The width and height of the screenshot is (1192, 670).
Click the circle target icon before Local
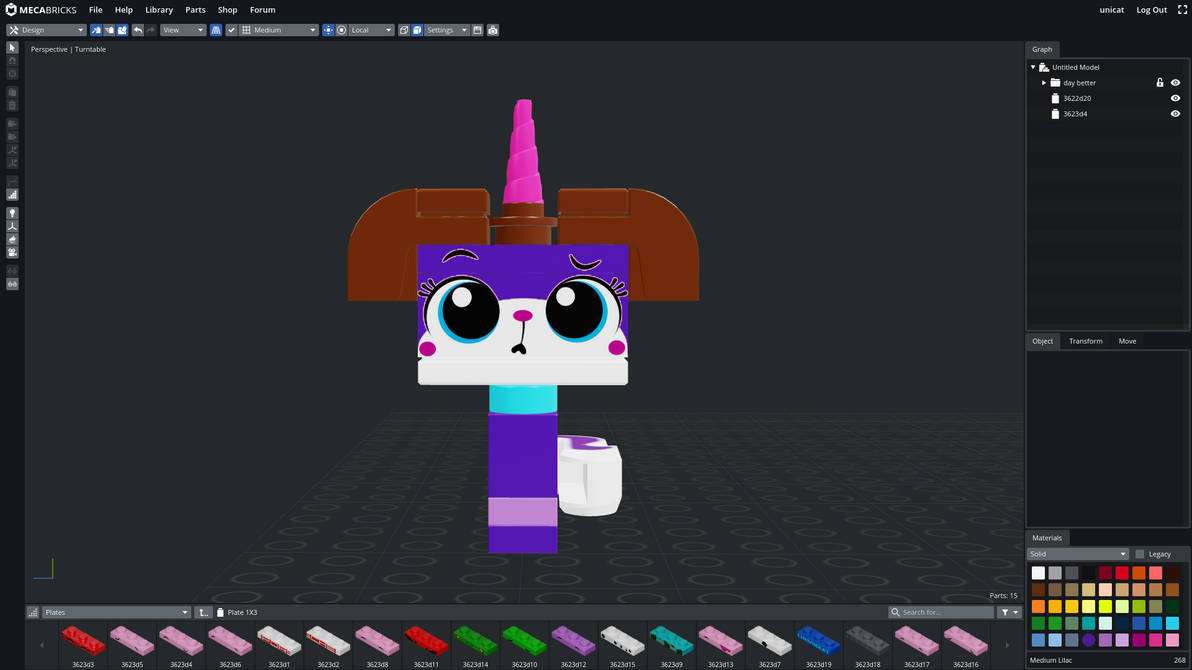click(x=341, y=30)
